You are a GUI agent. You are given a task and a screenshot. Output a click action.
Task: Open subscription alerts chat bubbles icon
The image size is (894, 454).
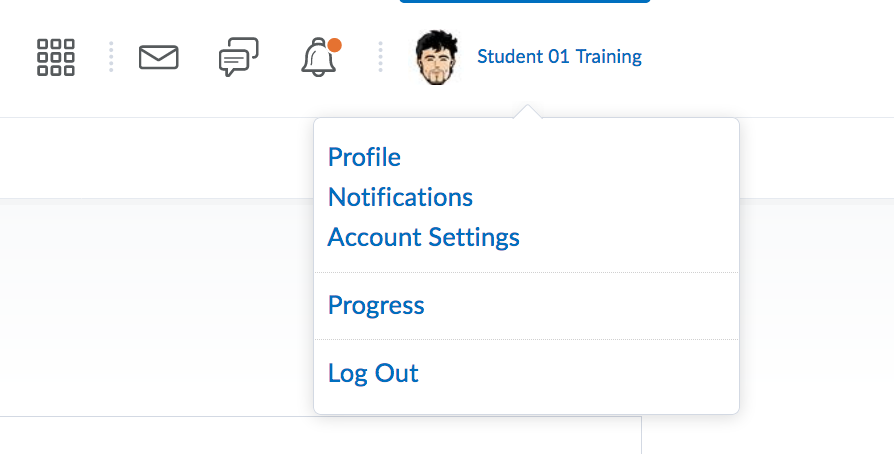238,57
